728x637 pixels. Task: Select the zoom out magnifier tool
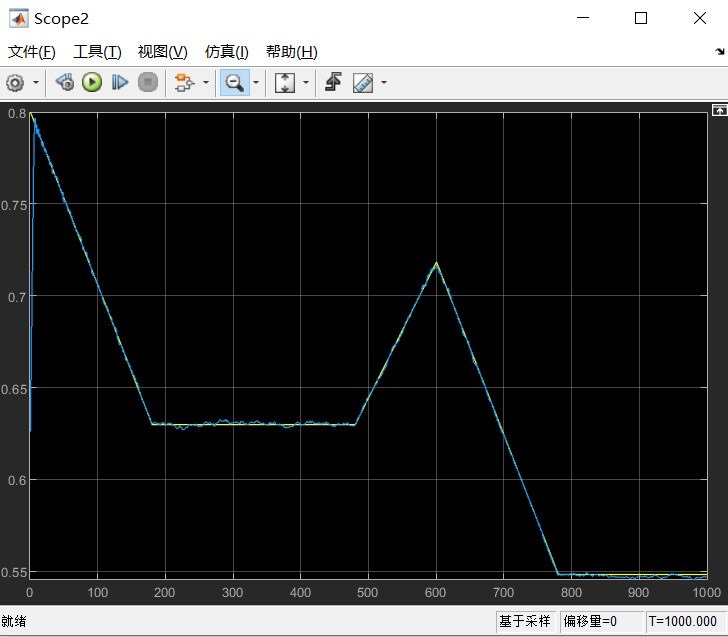click(234, 83)
